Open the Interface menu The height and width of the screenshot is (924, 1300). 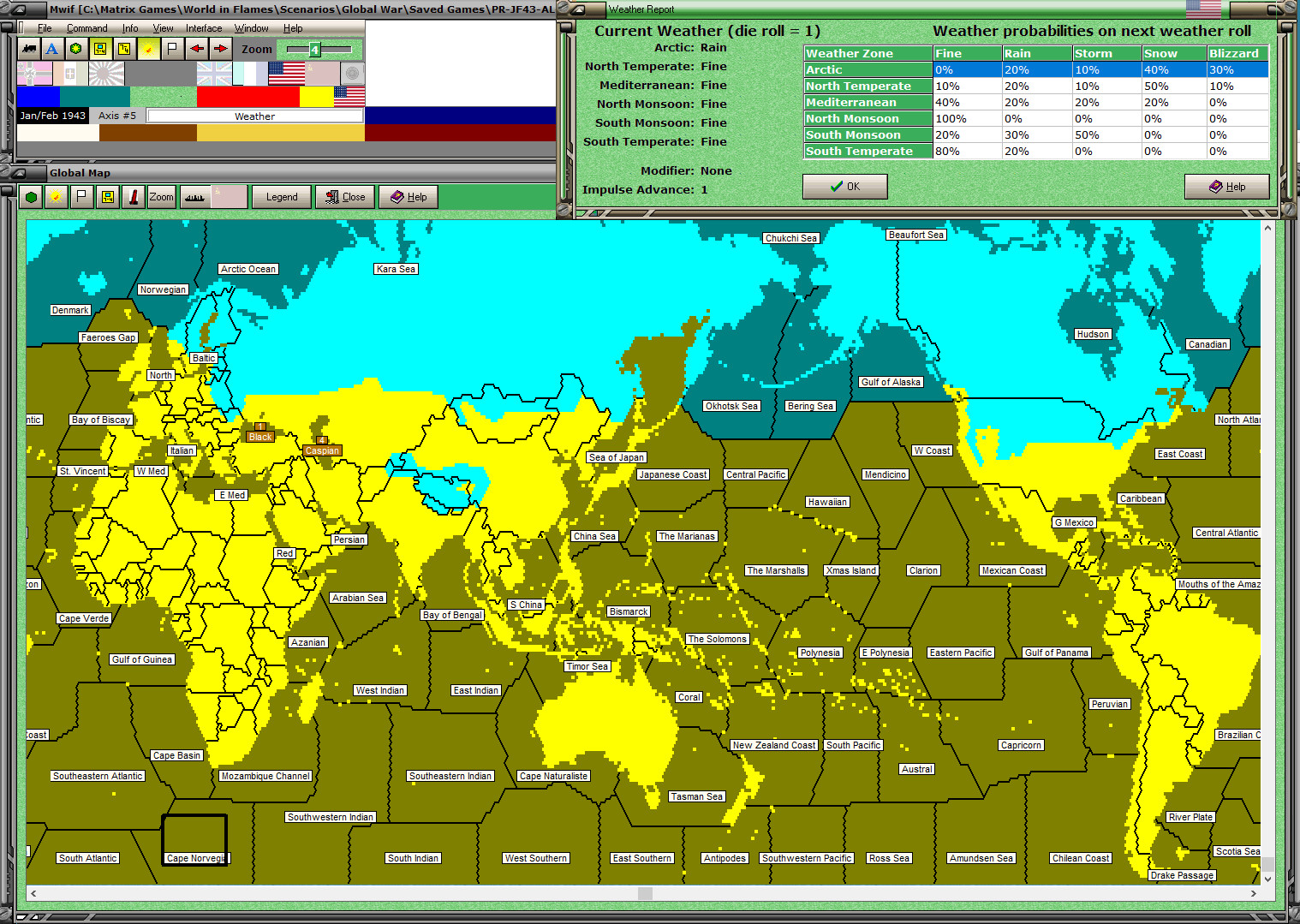pos(204,28)
